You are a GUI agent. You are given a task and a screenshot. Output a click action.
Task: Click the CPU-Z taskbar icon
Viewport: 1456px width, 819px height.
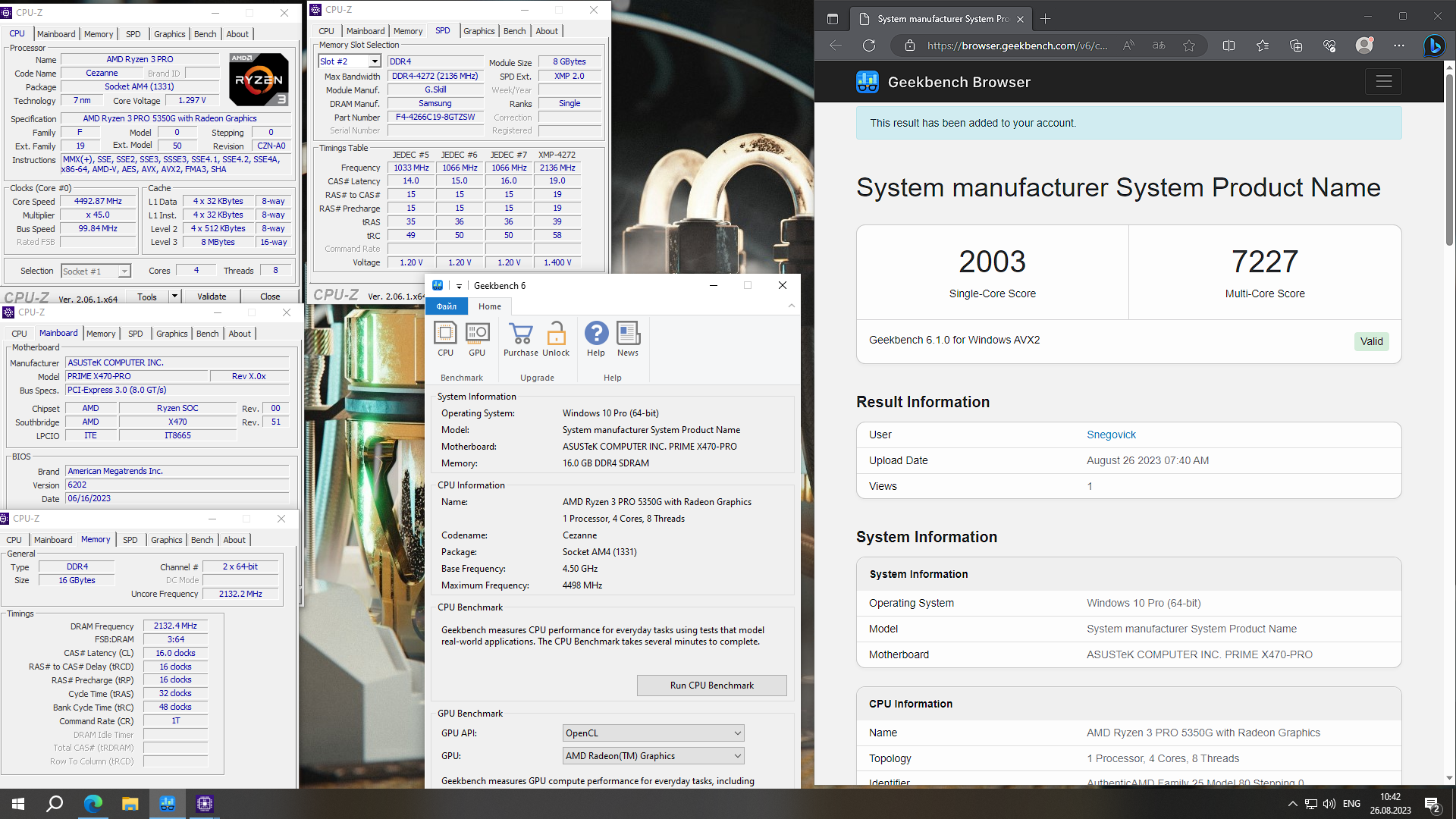[205, 804]
